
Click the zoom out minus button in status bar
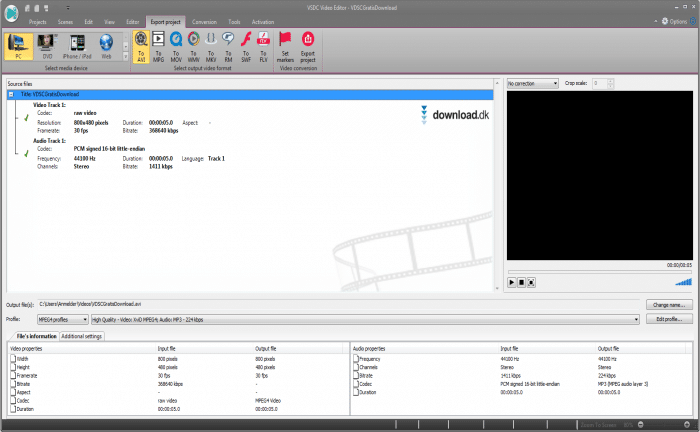click(641, 424)
